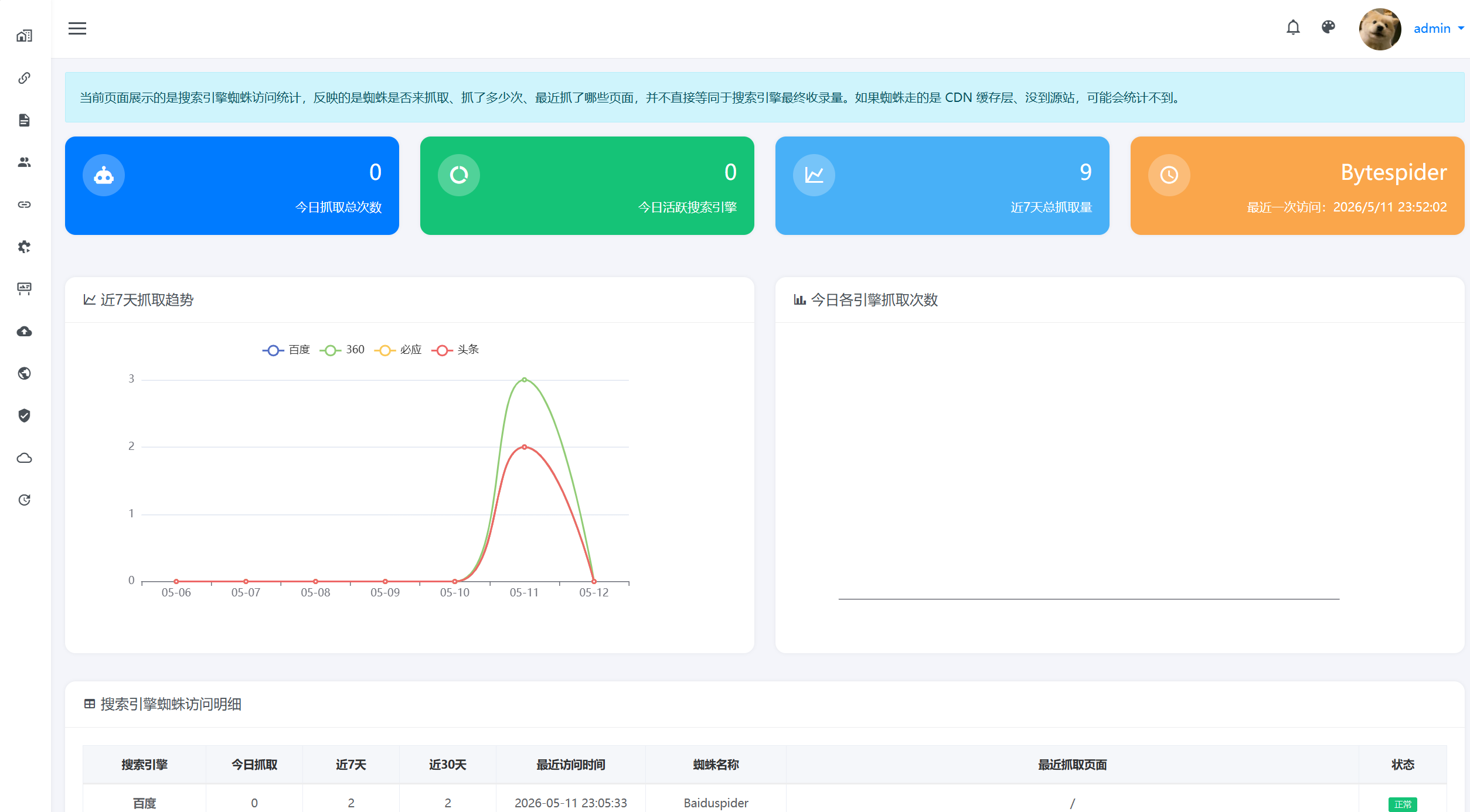Click the Bytespider card title
1470x812 pixels.
[1394, 172]
